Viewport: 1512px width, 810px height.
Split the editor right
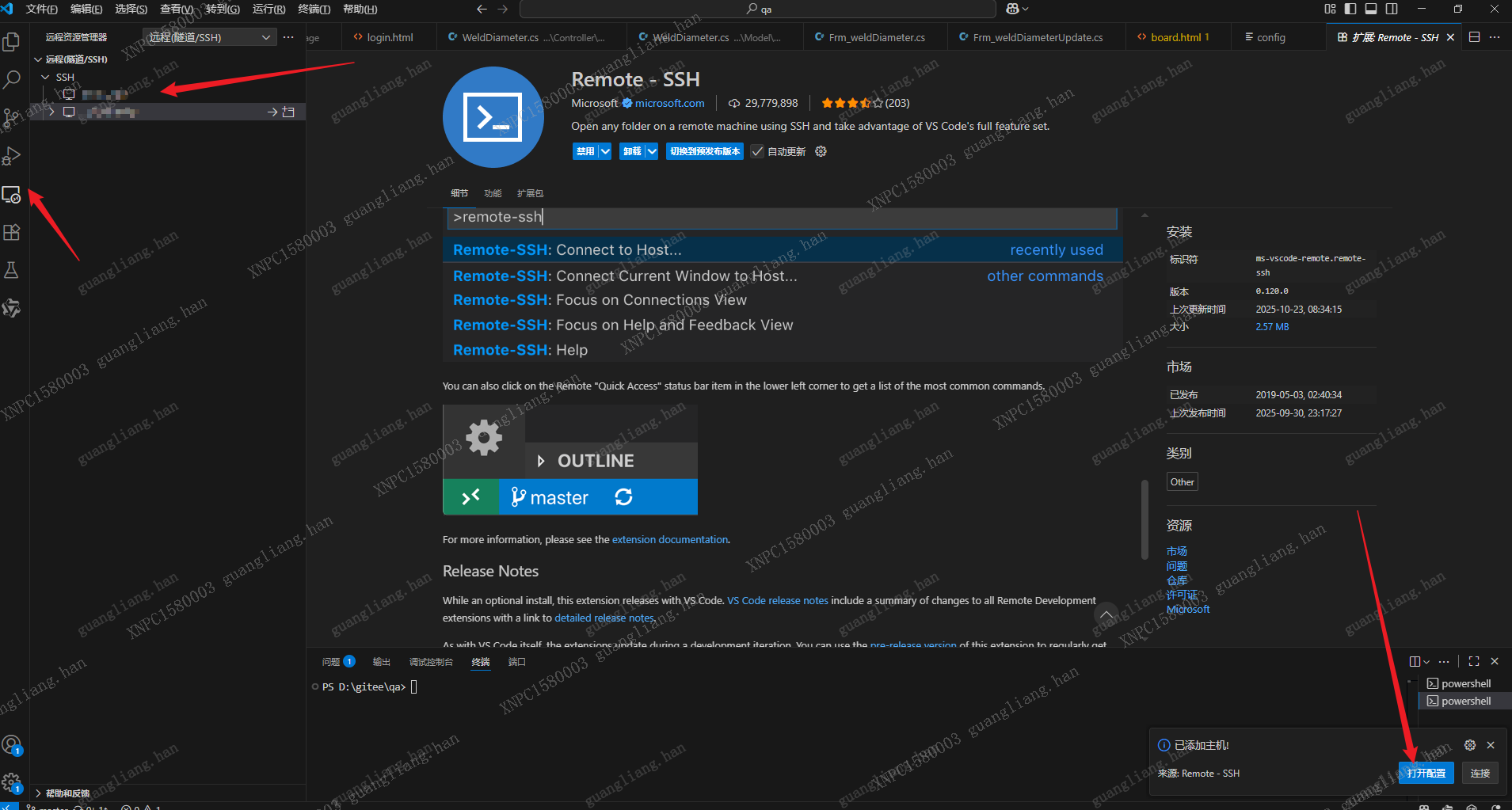(1474, 37)
